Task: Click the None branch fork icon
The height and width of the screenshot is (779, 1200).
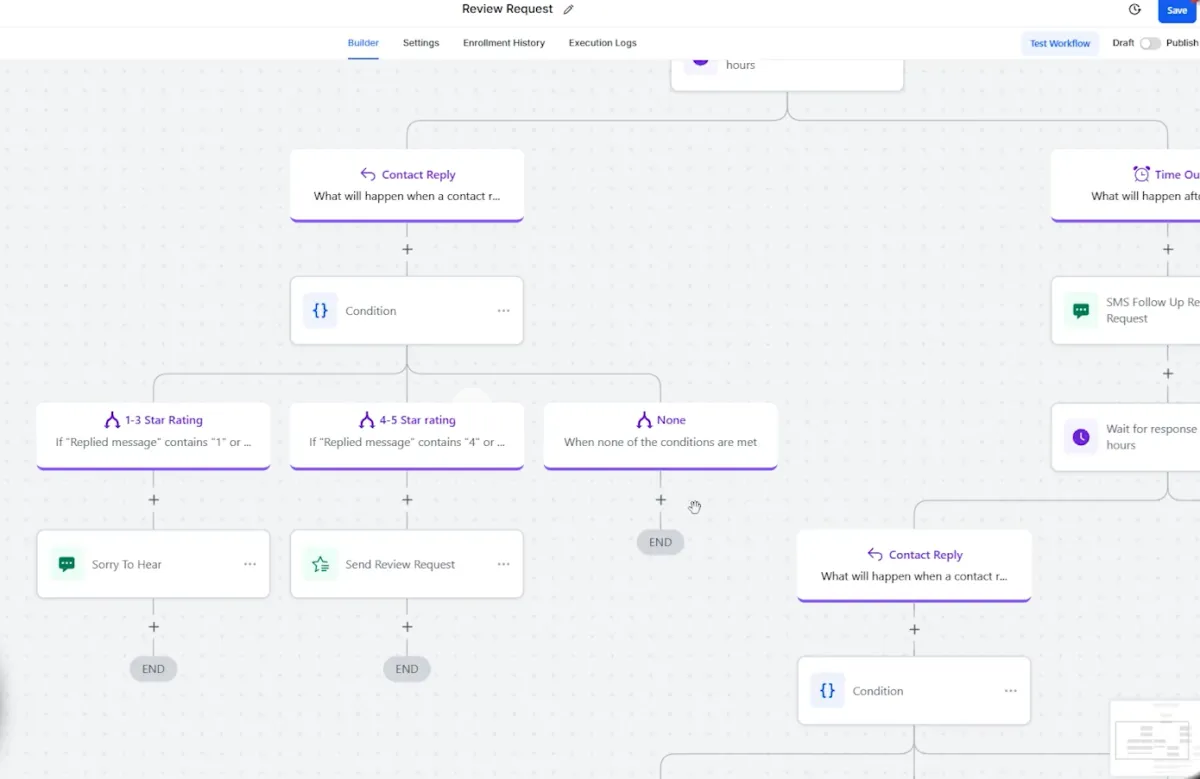Action: pos(644,420)
